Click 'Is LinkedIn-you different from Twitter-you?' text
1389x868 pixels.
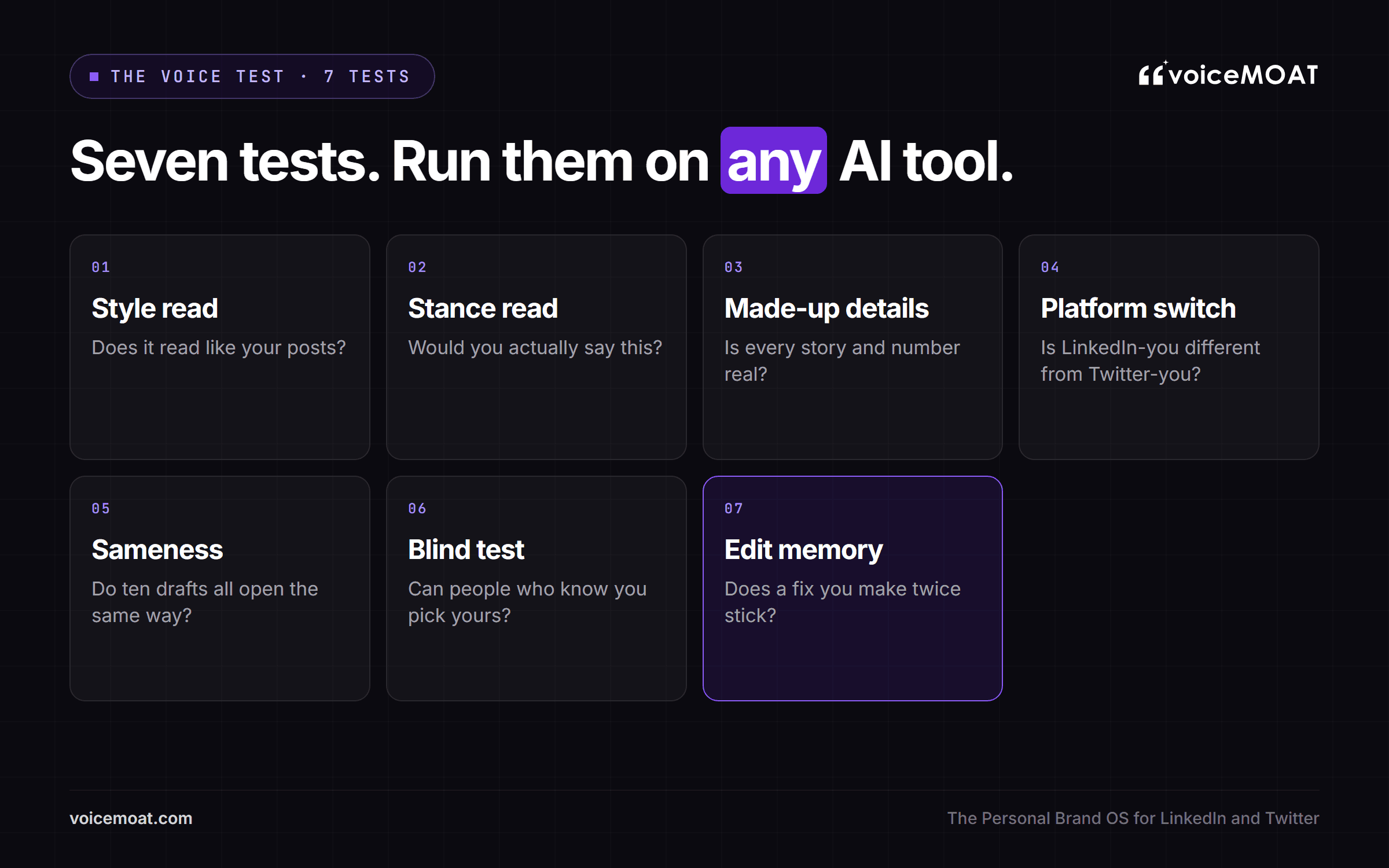click(1150, 361)
